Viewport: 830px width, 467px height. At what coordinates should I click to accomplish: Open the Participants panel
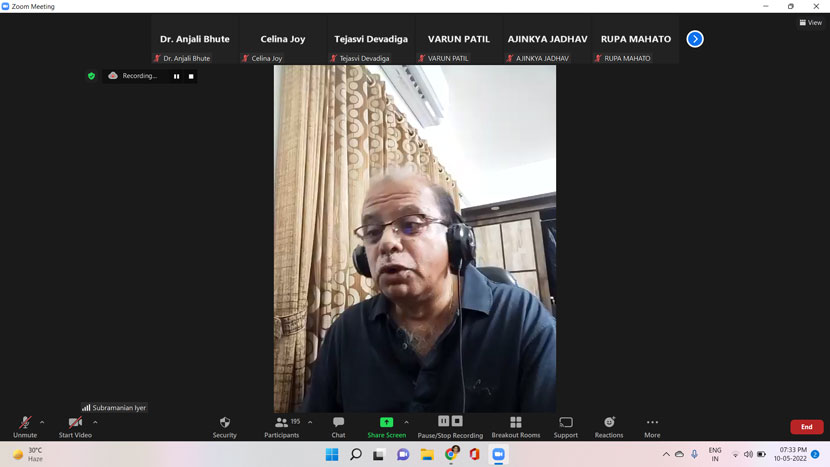[x=281, y=426]
